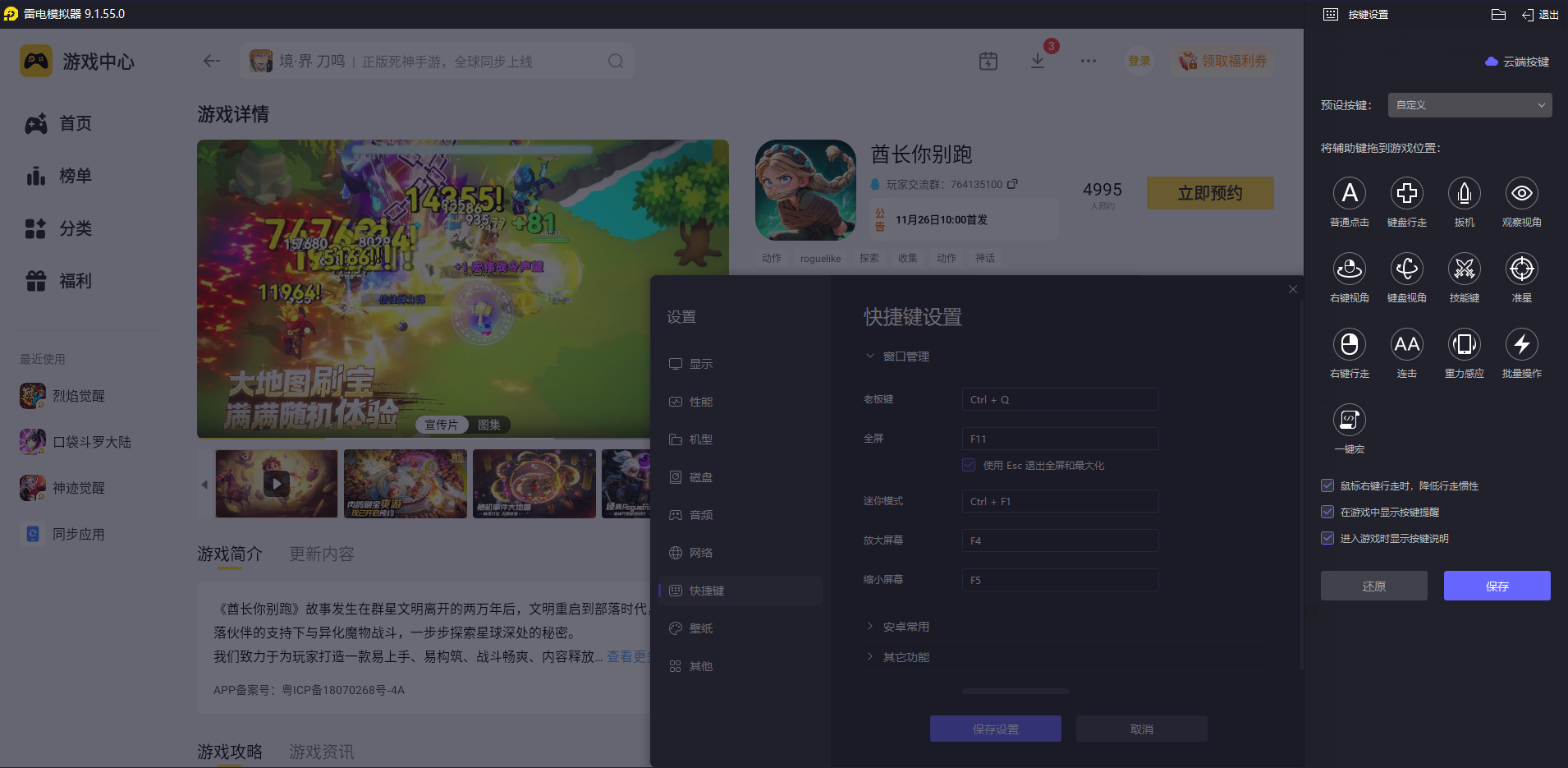Select the 键盘行走 keyboard walk mapping
The width and height of the screenshot is (1568, 768).
1407,195
